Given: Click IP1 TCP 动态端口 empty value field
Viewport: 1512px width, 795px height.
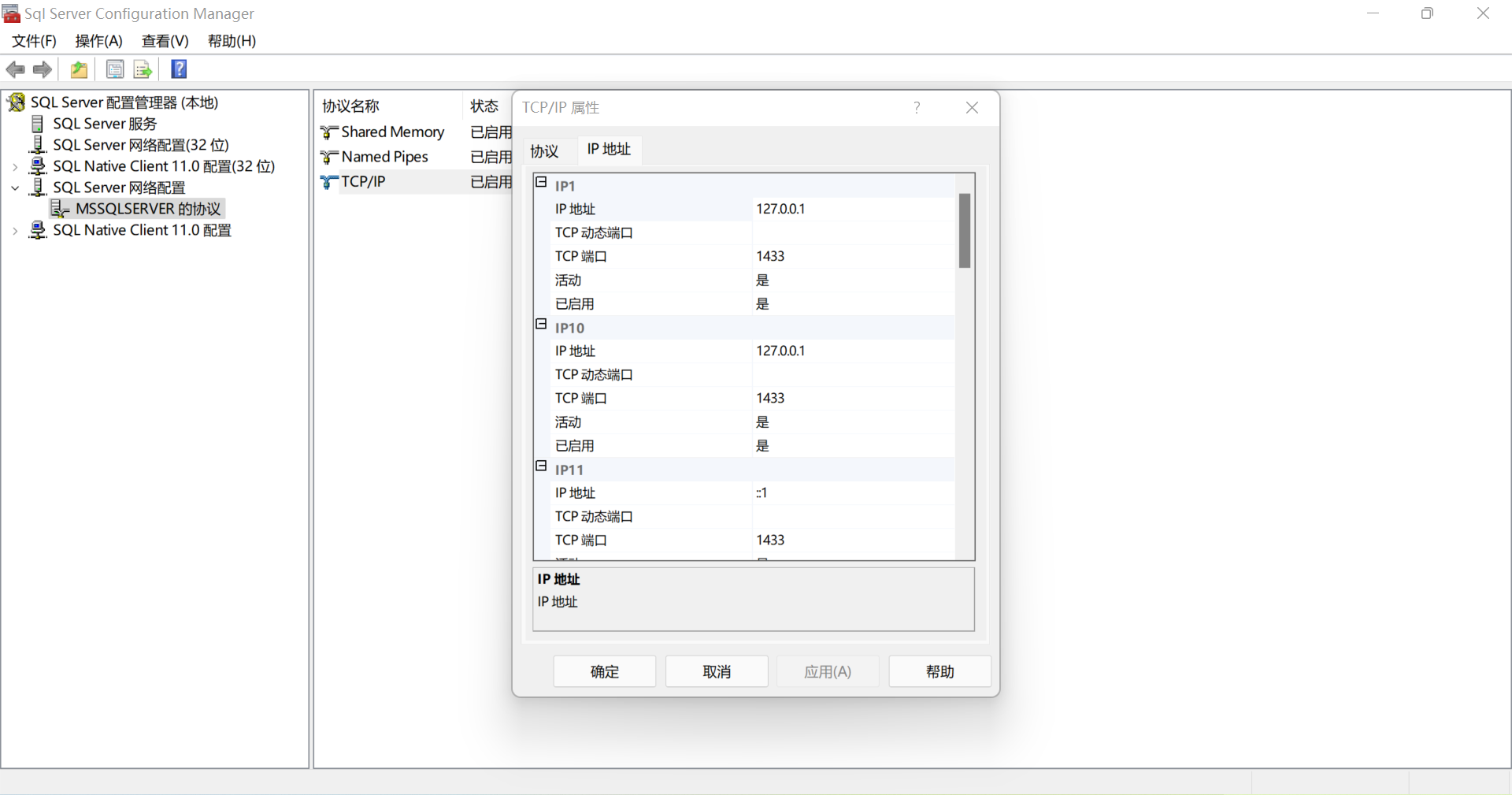Looking at the screenshot, I should (x=854, y=232).
